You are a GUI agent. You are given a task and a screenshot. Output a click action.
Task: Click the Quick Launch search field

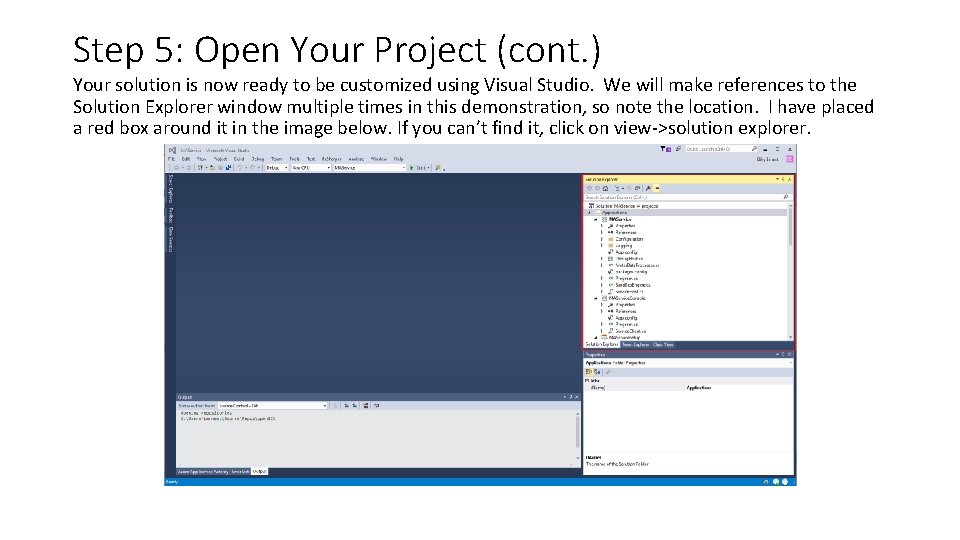[721, 149]
